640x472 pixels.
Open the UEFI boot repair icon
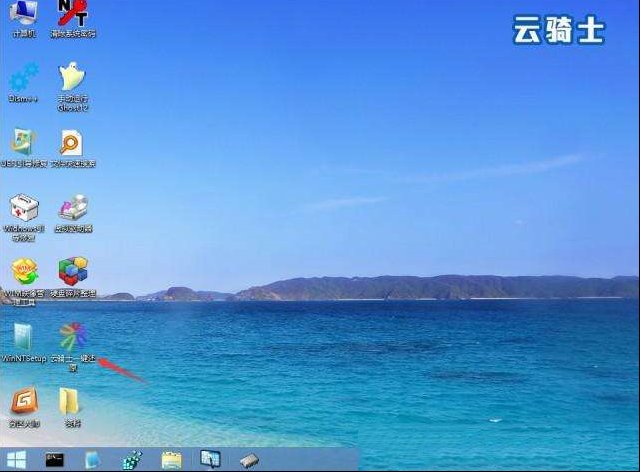coord(24,144)
